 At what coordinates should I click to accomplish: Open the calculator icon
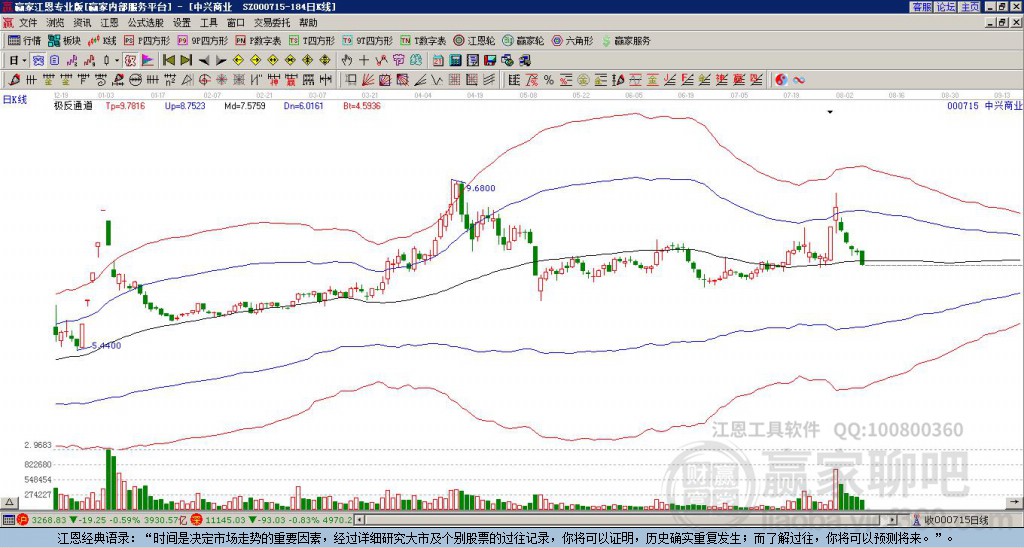point(456,61)
